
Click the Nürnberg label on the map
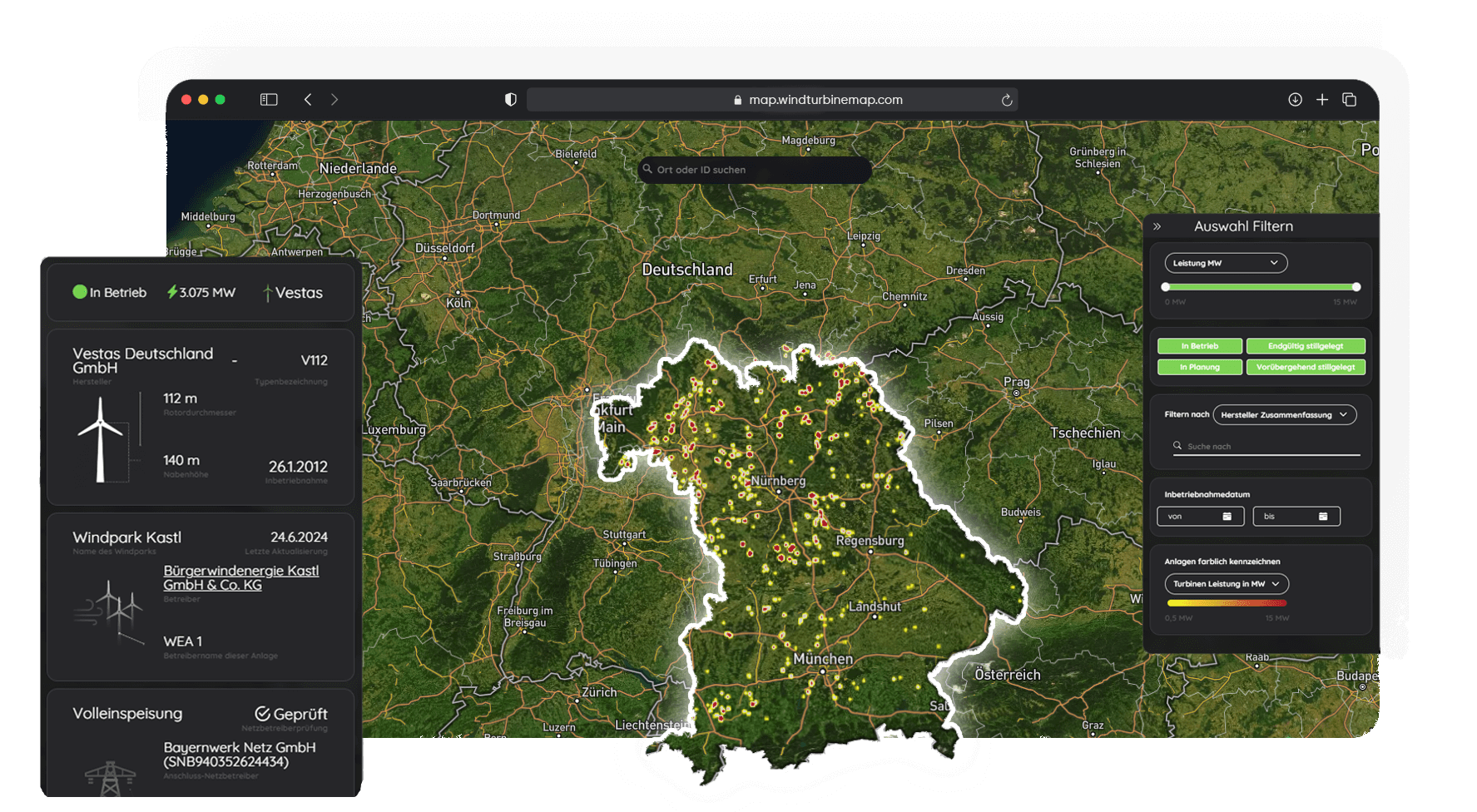click(778, 481)
